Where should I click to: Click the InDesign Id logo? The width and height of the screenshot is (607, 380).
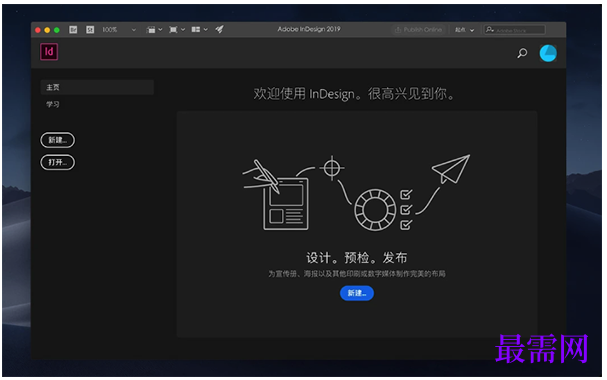tap(49, 52)
